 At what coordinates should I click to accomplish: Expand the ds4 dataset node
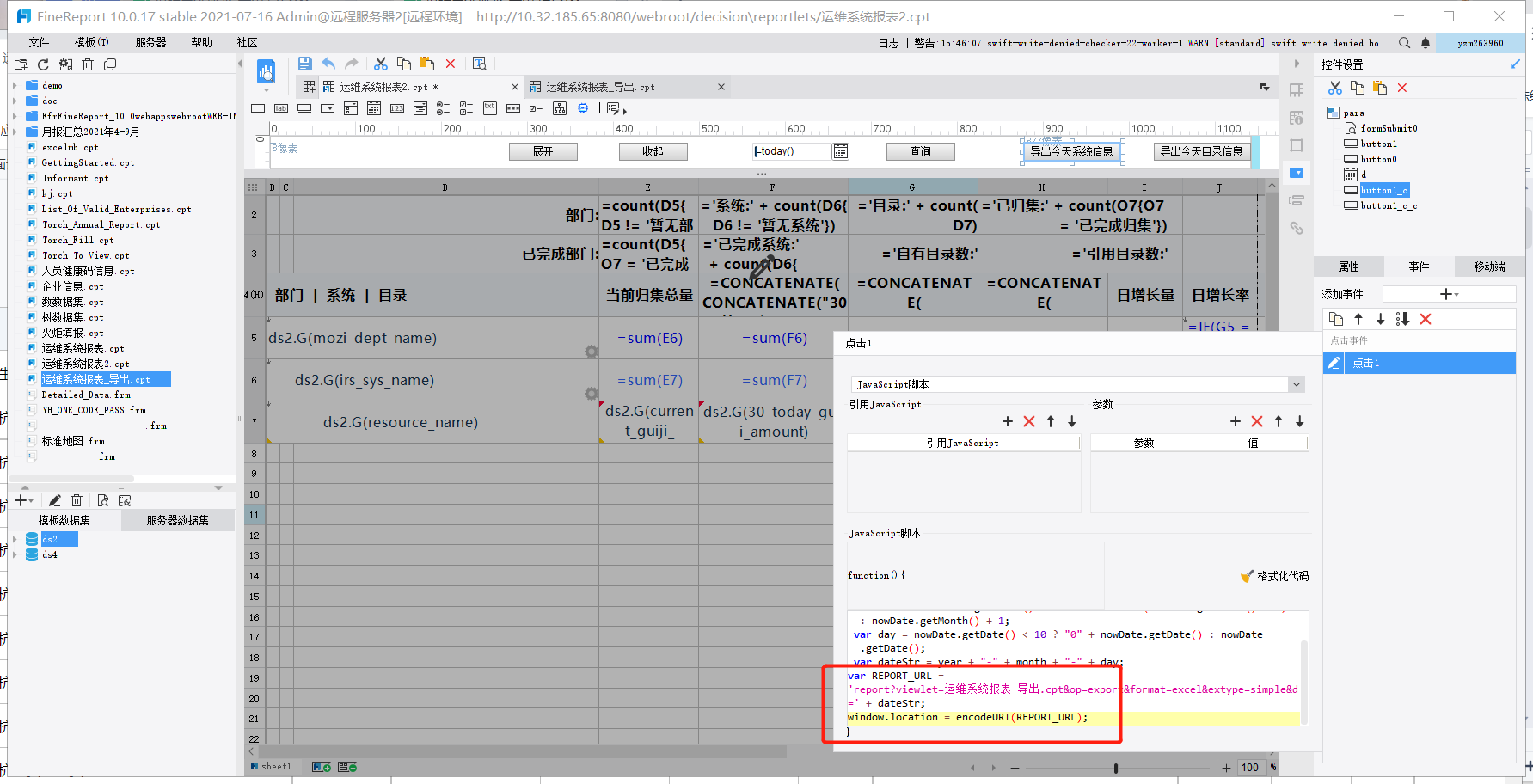coord(15,554)
